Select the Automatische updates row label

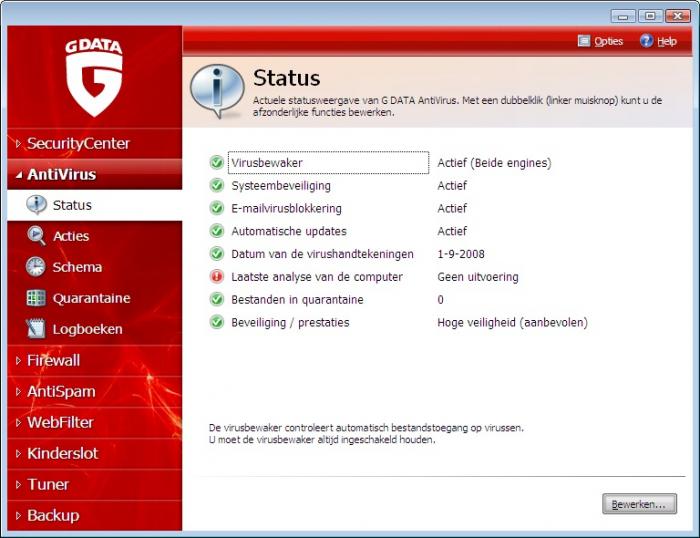point(289,231)
